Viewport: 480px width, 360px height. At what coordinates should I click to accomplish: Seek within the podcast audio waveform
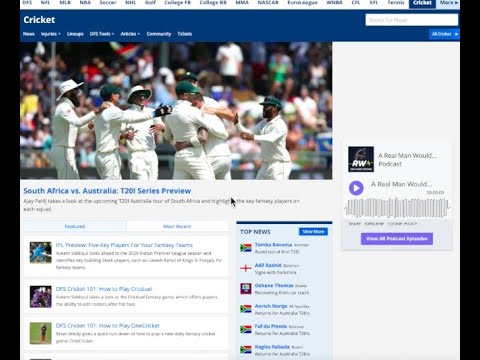click(397, 208)
